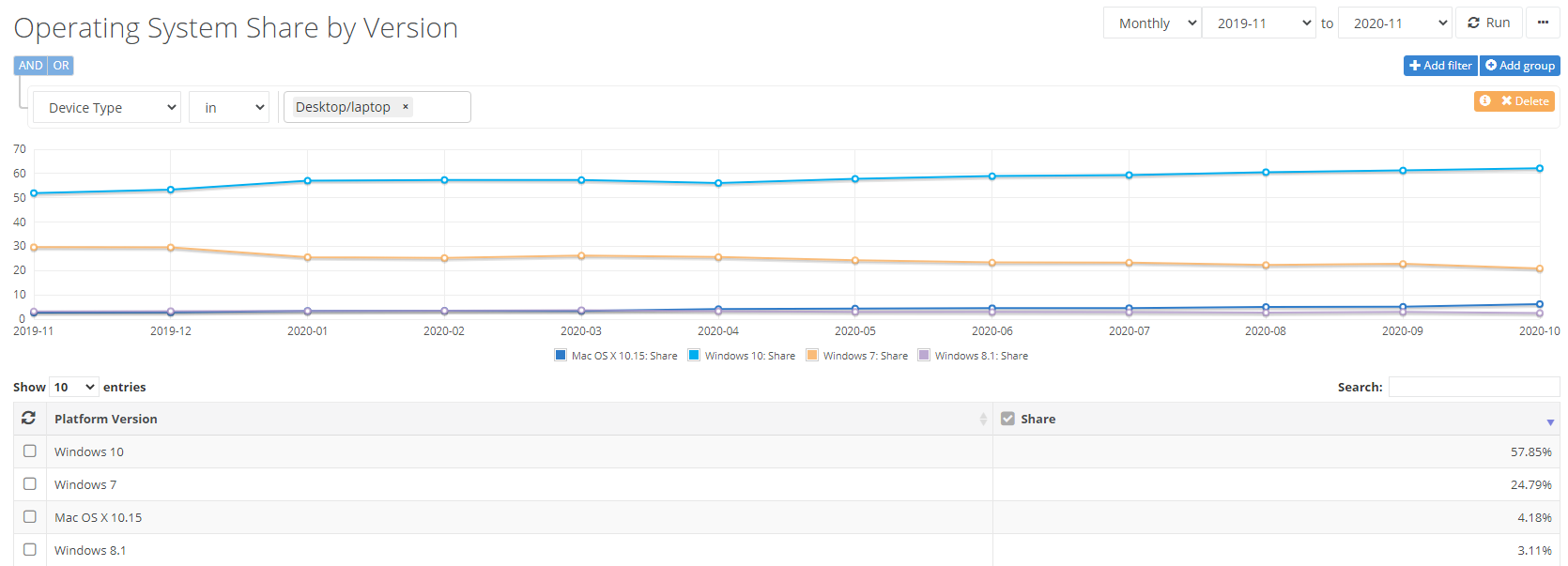Toggle the Share column header checkbox

coord(1007,419)
